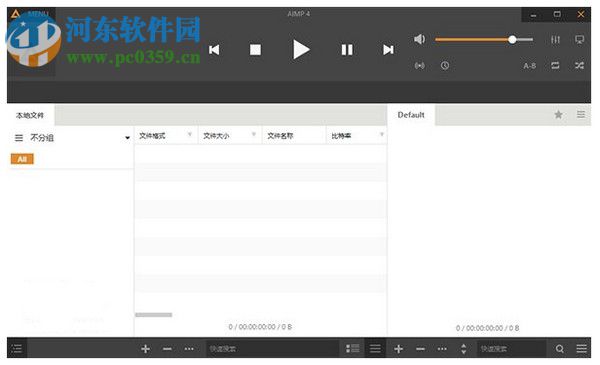Skip to the previous track
Viewport: 600px width, 365px height.
pos(214,50)
